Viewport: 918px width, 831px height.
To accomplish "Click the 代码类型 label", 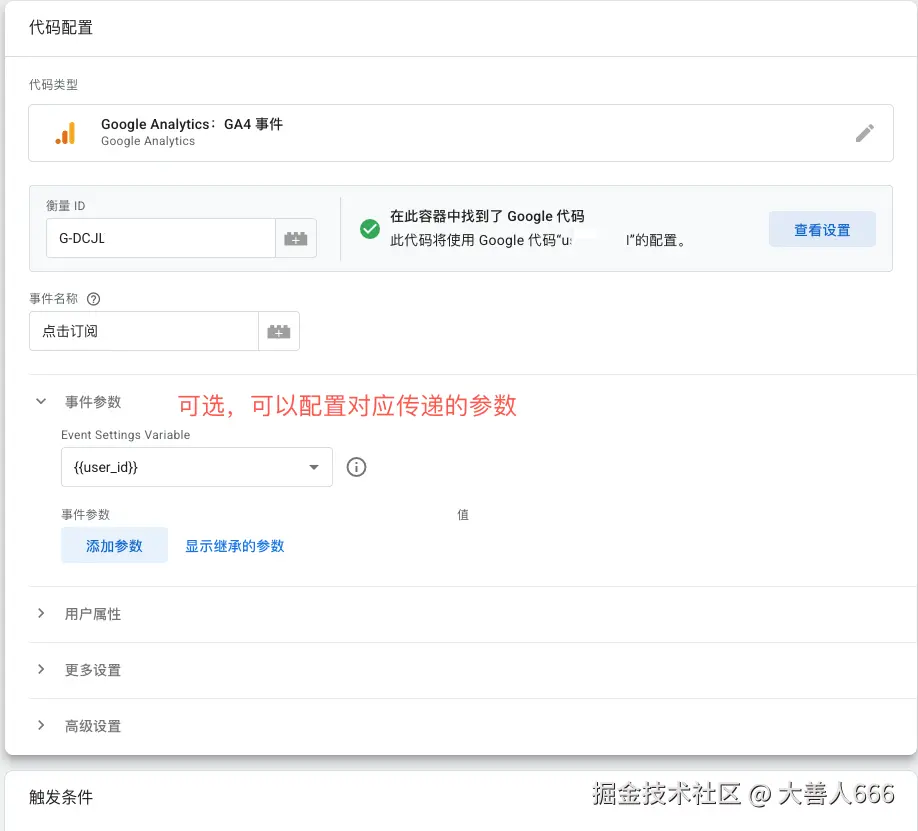I will click(53, 85).
